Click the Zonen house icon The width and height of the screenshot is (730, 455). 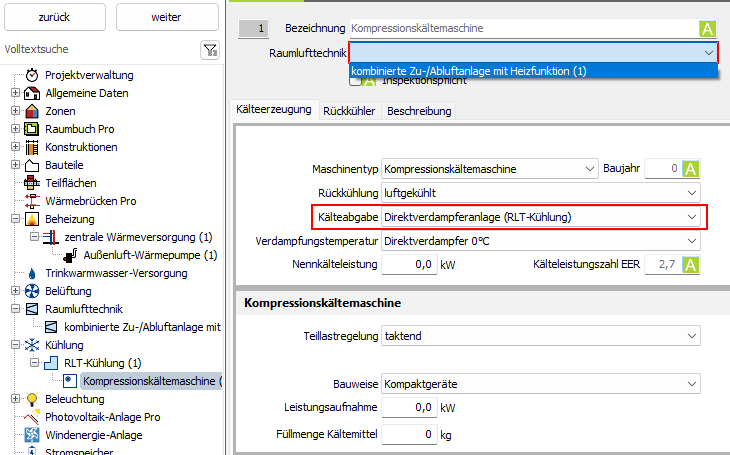click(x=32, y=111)
